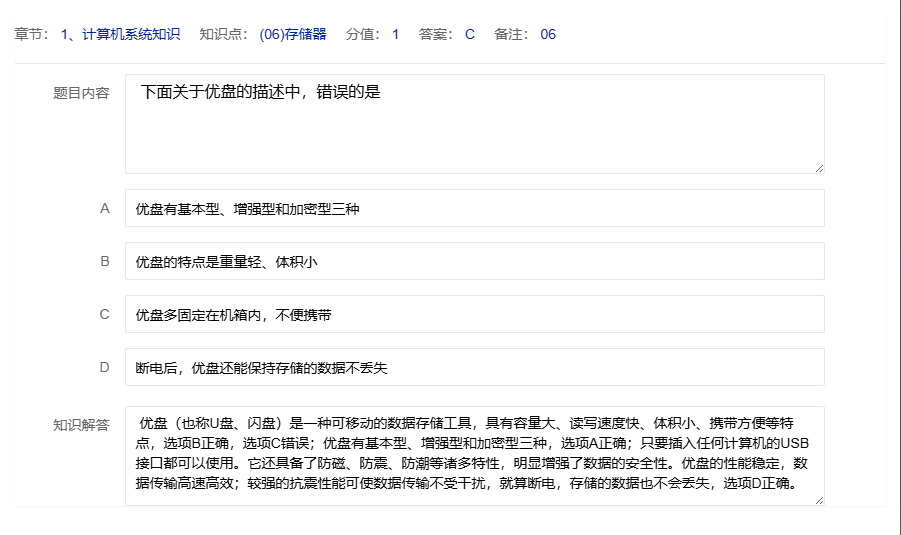901x535 pixels.
Task: Click option D input about 断电后 data
Action: point(474,368)
